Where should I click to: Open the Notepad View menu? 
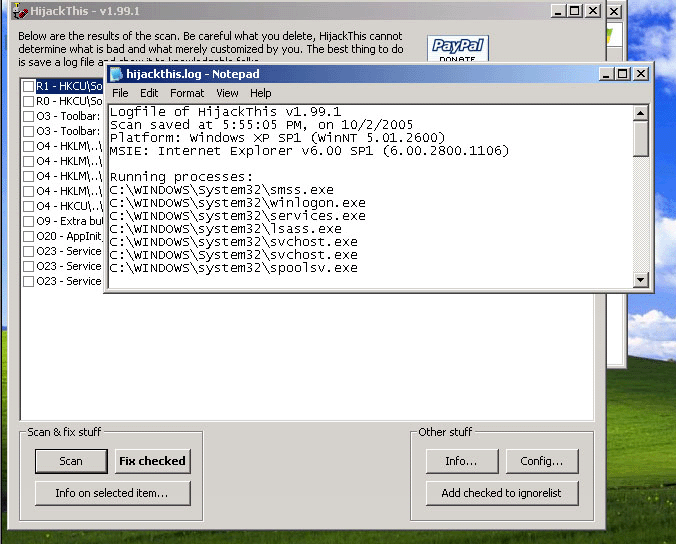[227, 93]
